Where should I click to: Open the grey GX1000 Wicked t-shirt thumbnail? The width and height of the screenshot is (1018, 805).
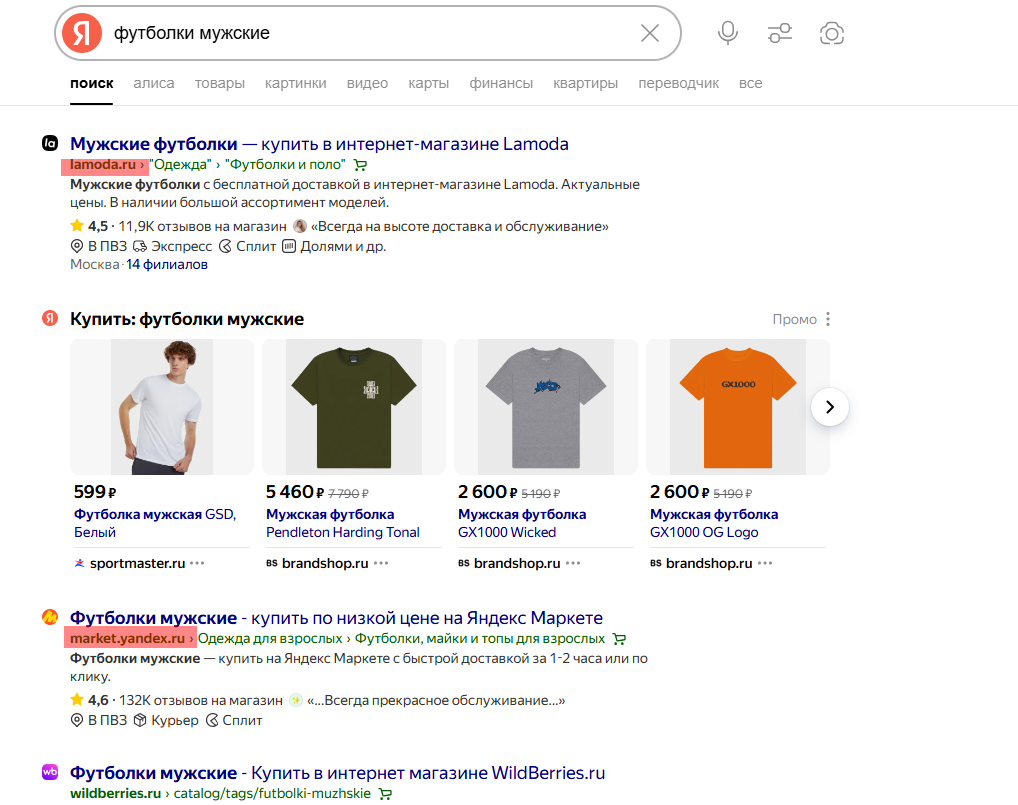[x=546, y=407]
